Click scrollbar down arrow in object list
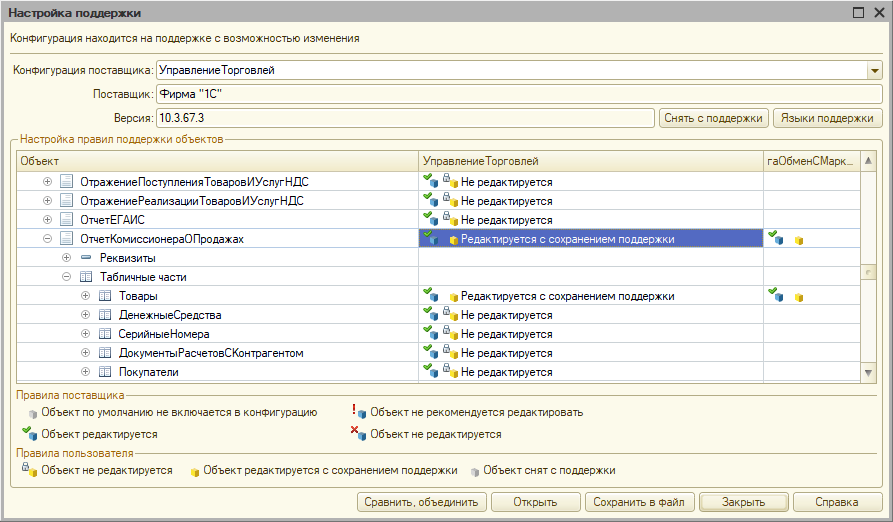 point(868,373)
